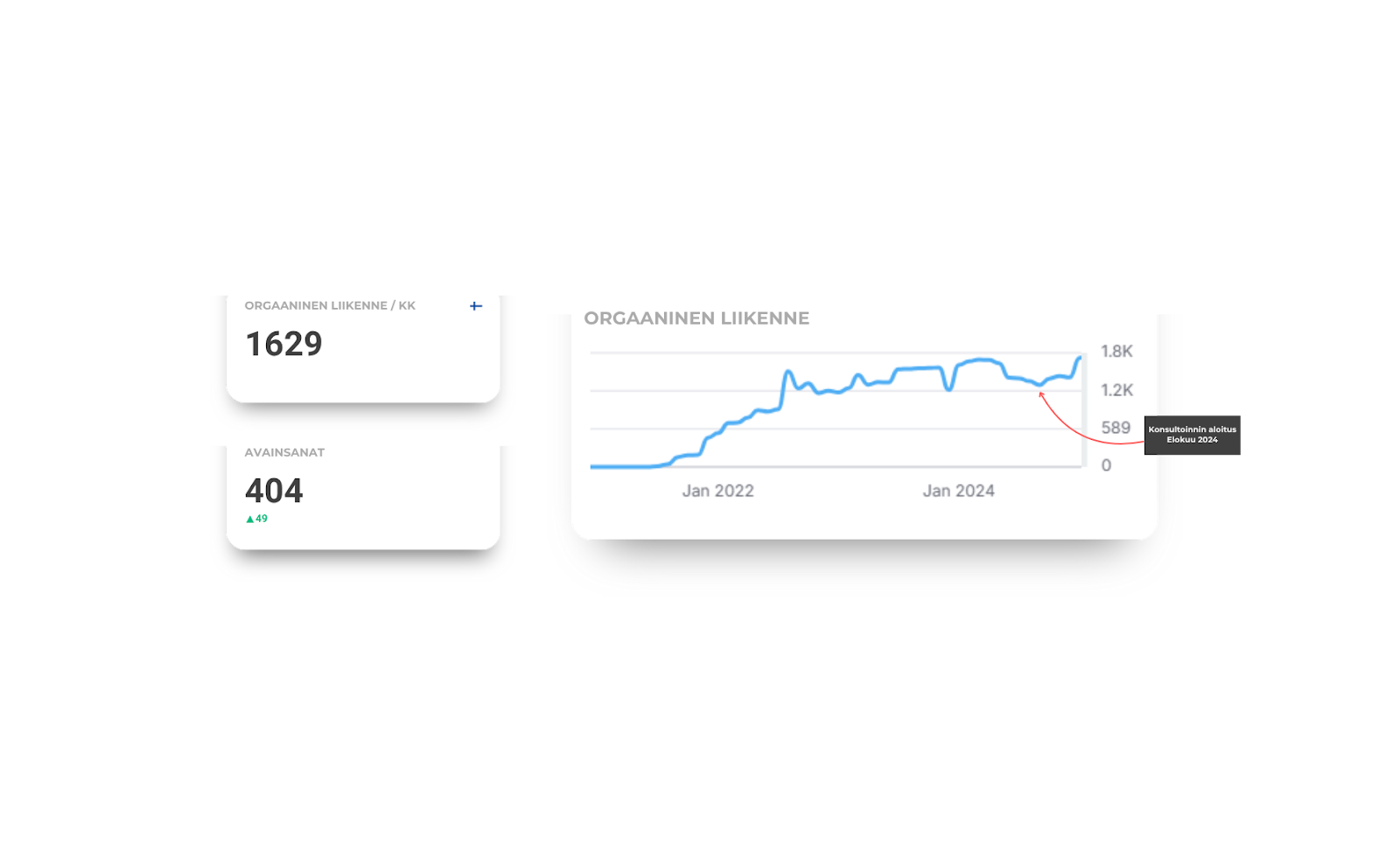Click the Konsultoinnin aloitus annotation box

(x=1192, y=435)
